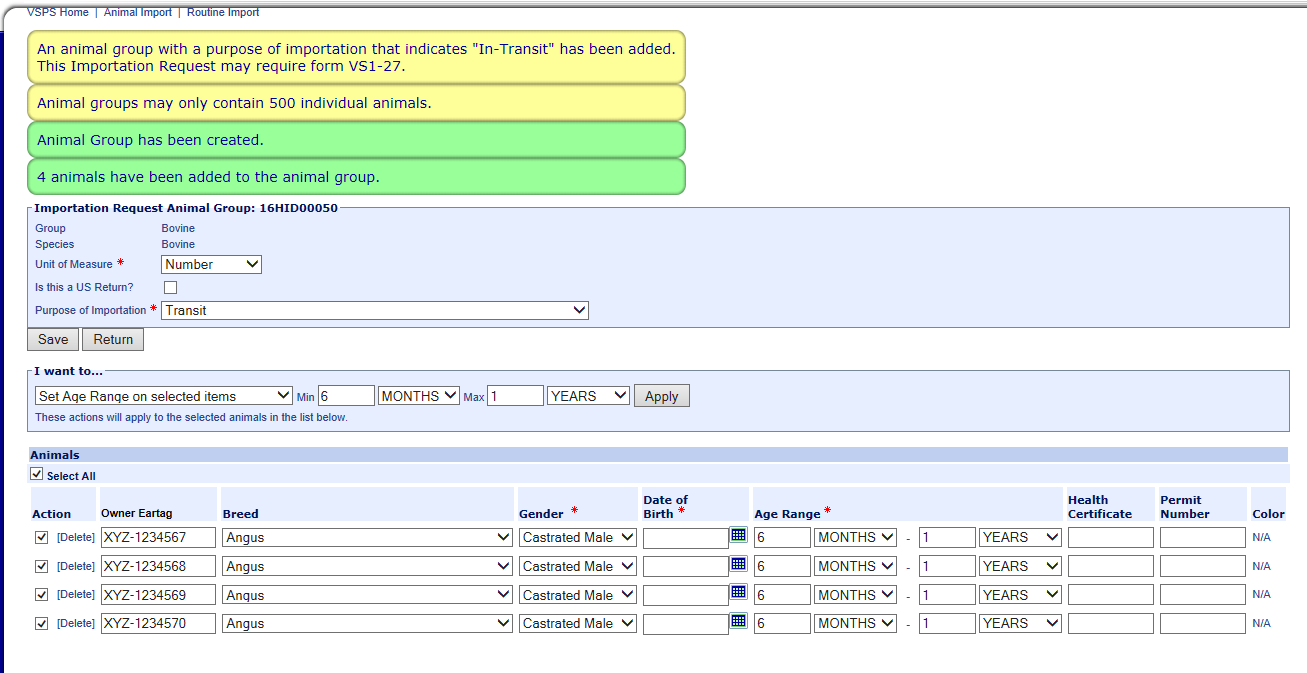This screenshot has height=673, width=1307.
Task: Change Gender dropdown for eartag XYZ-1234570
Action: pos(577,623)
